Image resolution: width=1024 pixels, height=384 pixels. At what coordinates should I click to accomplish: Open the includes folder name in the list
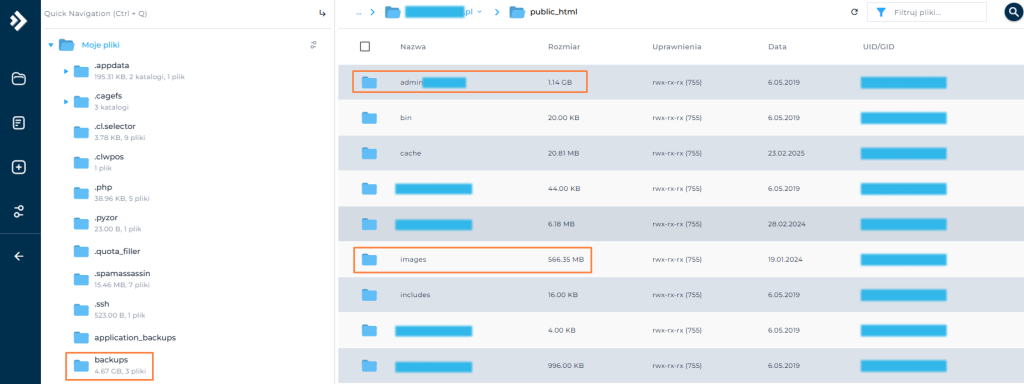pos(415,295)
